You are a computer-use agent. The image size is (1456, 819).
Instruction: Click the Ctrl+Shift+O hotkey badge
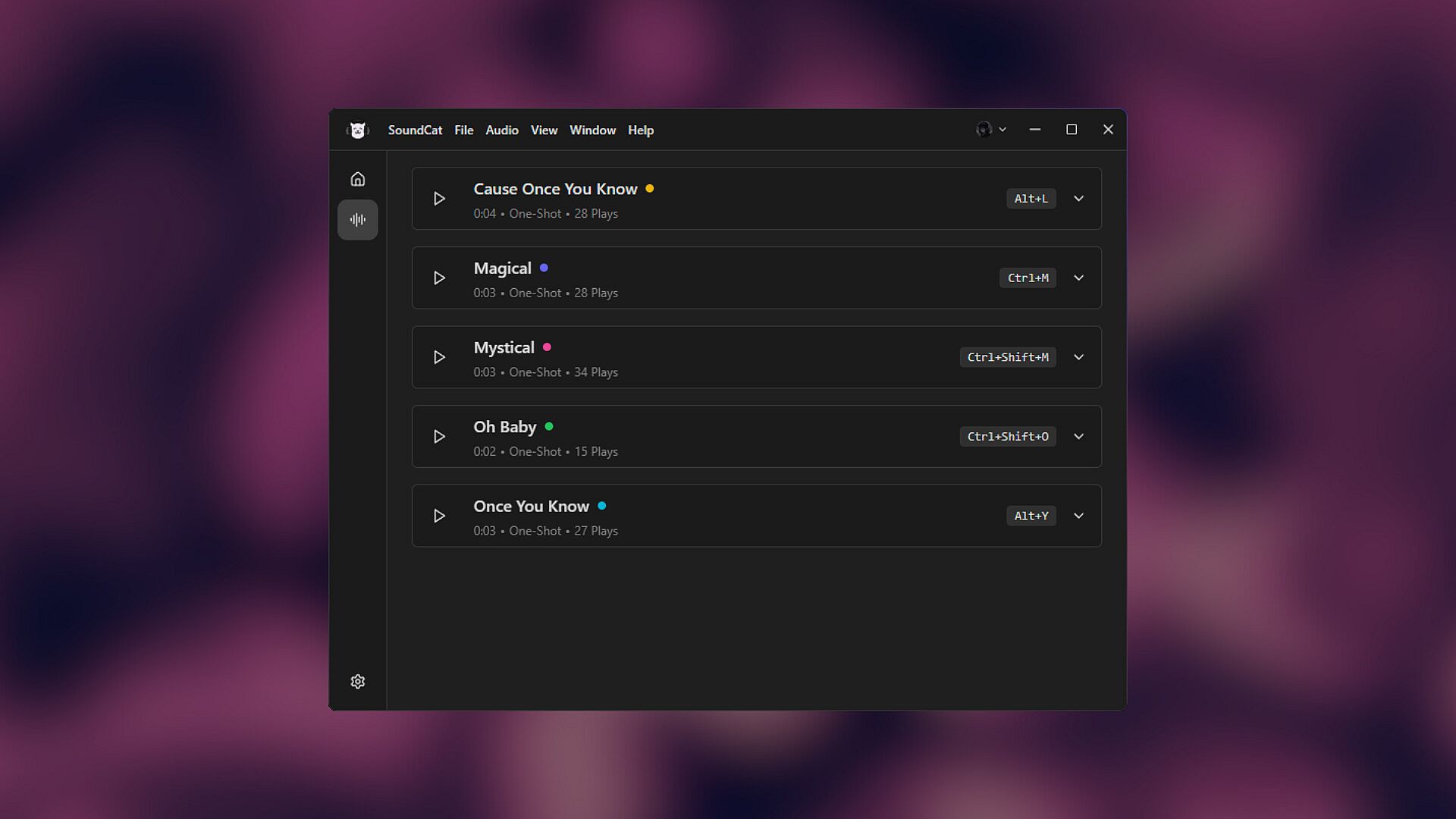click(x=1007, y=437)
